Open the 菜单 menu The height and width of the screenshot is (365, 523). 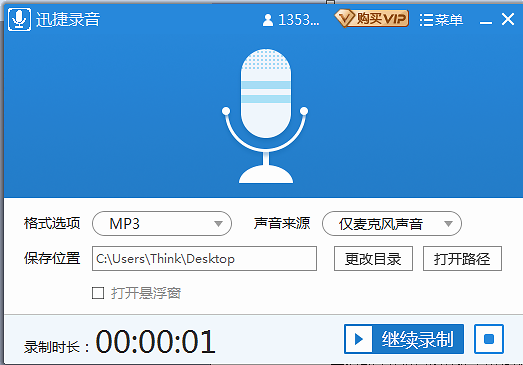tap(441, 20)
